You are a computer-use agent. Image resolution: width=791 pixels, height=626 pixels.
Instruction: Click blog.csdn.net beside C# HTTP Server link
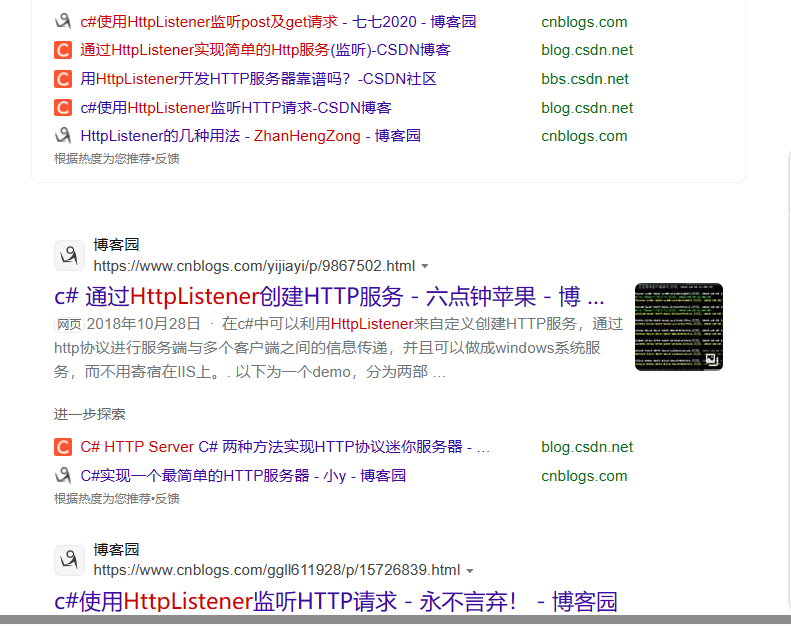coord(587,447)
